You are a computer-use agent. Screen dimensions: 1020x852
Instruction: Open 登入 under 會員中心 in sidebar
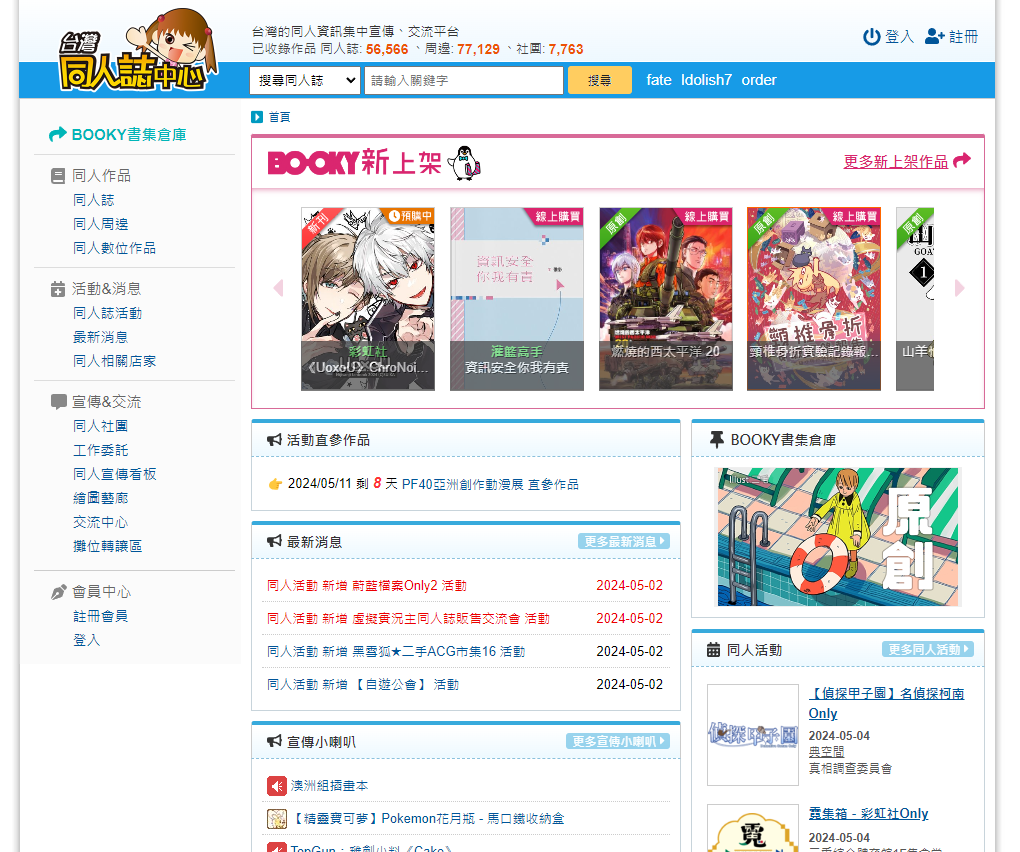[x=87, y=641]
